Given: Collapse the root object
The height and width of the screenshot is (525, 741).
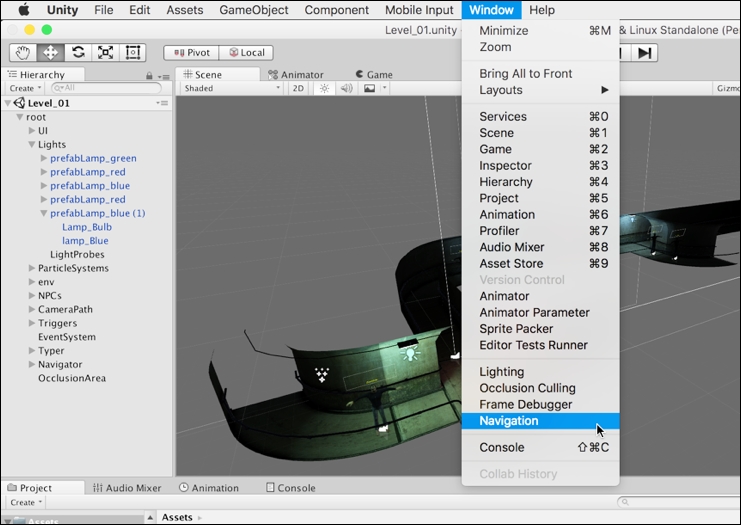Looking at the screenshot, I should point(20,117).
